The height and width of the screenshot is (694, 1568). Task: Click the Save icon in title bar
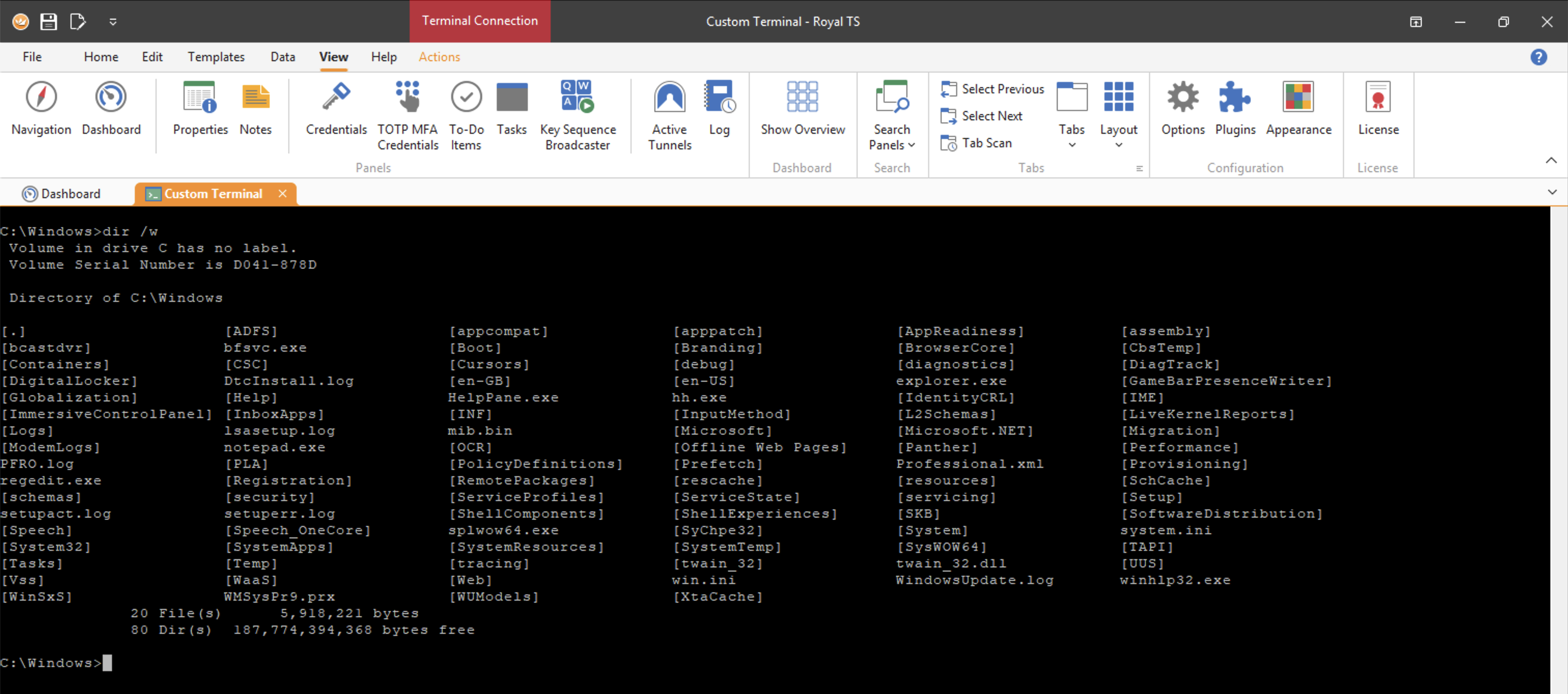click(x=49, y=21)
